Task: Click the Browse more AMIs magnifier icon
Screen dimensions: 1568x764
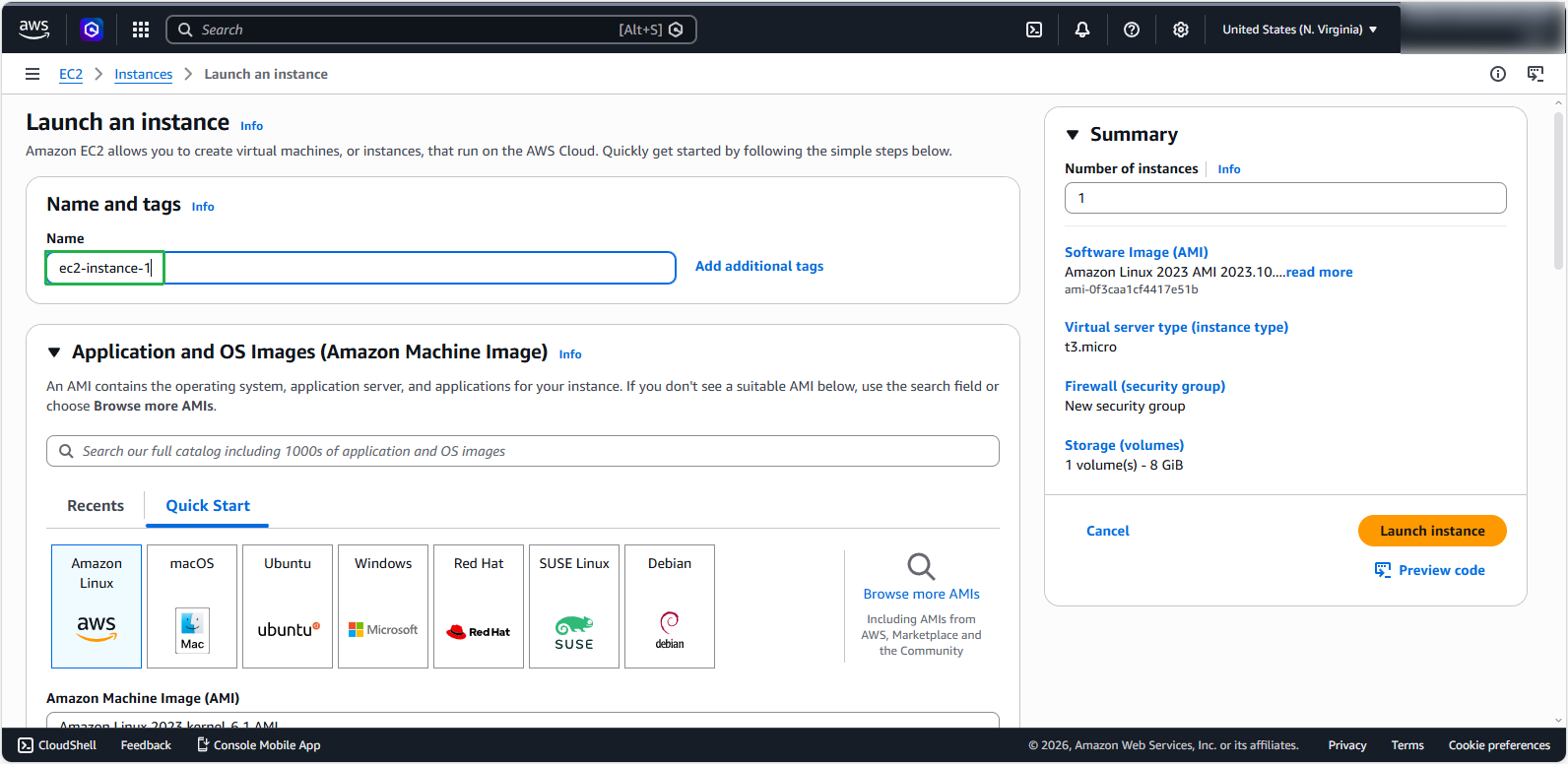Action: 921,566
